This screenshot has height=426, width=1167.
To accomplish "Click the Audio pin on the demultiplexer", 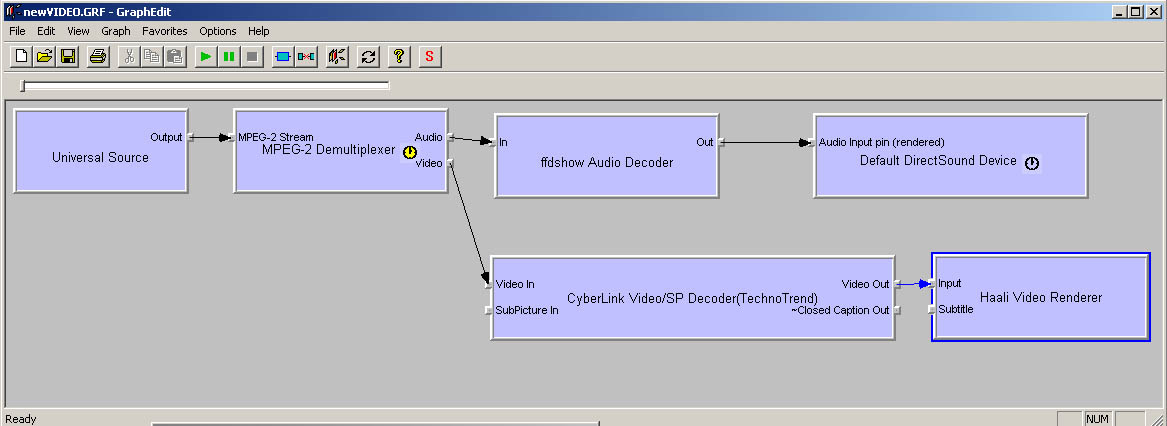I will tap(450, 137).
